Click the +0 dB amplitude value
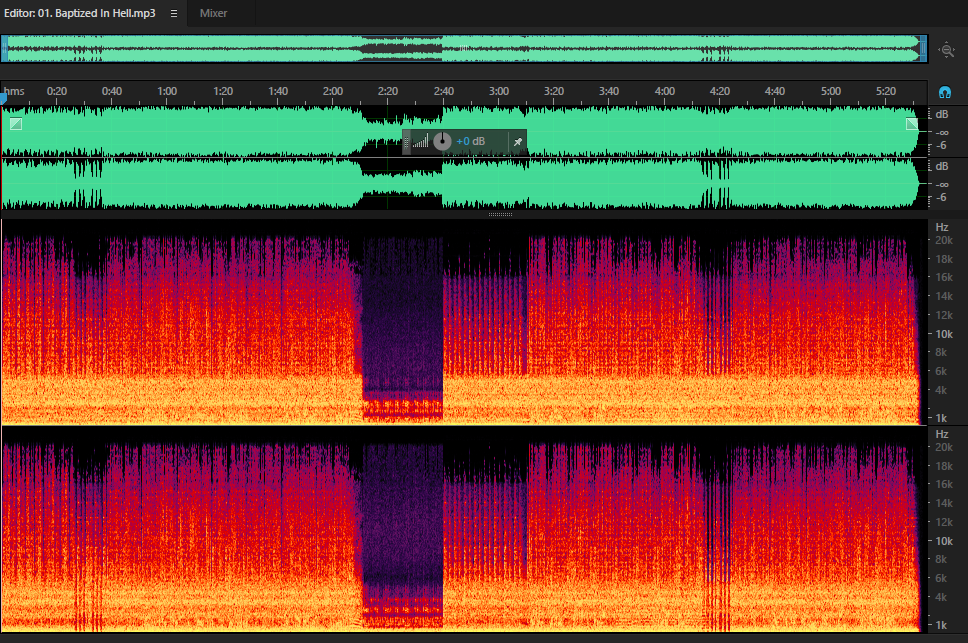This screenshot has height=643, width=968. click(x=470, y=141)
